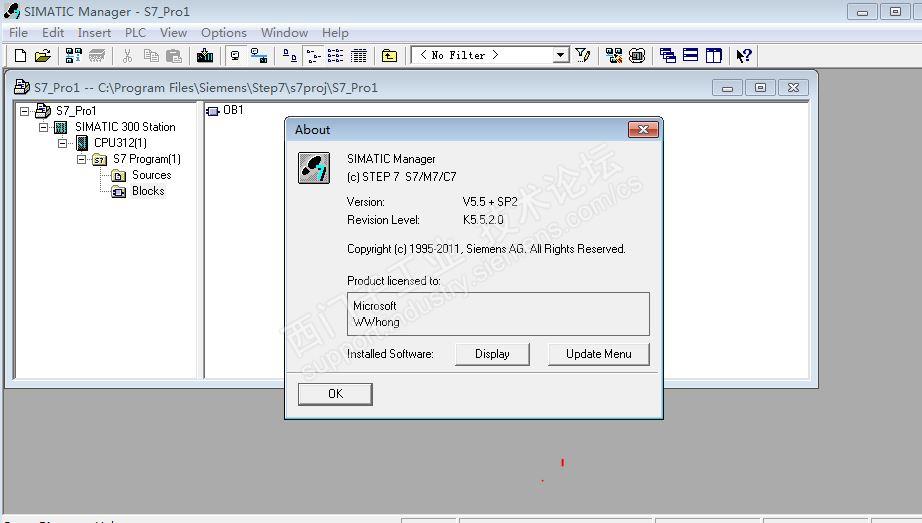Screen dimensions: 922x523
Task: Click the filter funnel edit icon
Action: (x=583, y=55)
